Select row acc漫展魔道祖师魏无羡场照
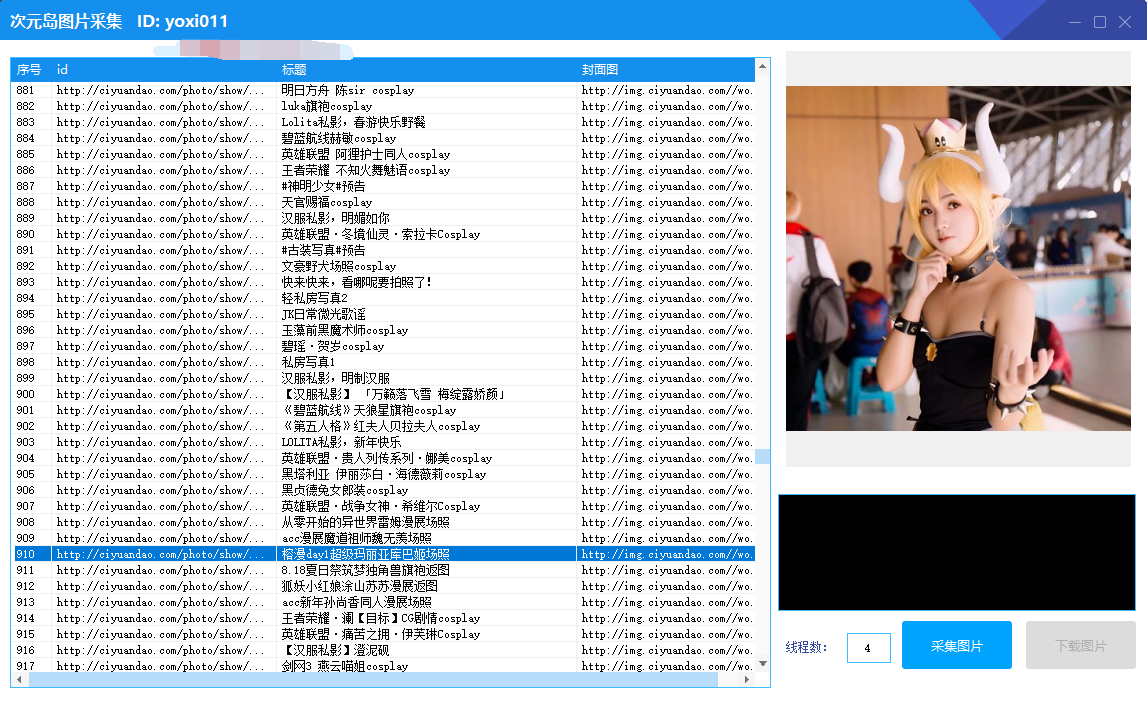This screenshot has height=701, width=1147. tap(383, 539)
